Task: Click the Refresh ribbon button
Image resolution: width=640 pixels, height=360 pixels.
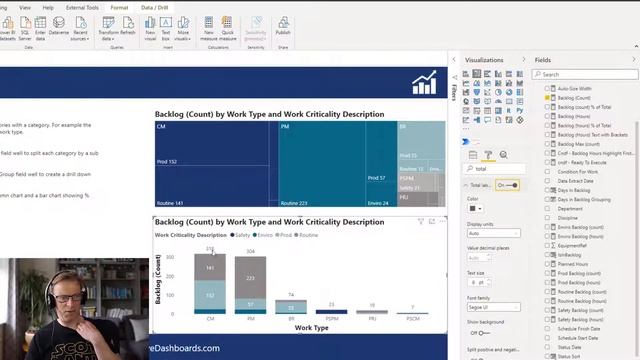Action: click(128, 26)
